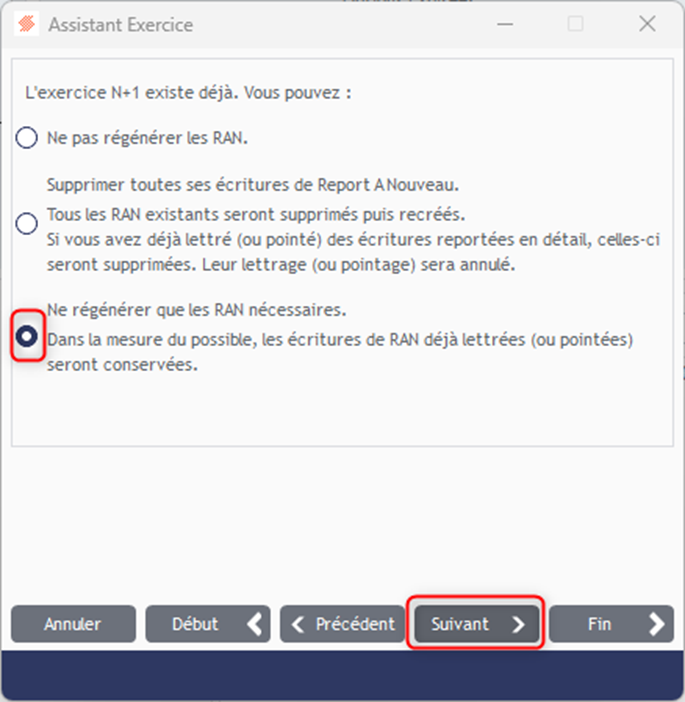Click the greyed-out maximize window icon
Image resolution: width=685 pixels, height=702 pixels.
tap(576, 24)
